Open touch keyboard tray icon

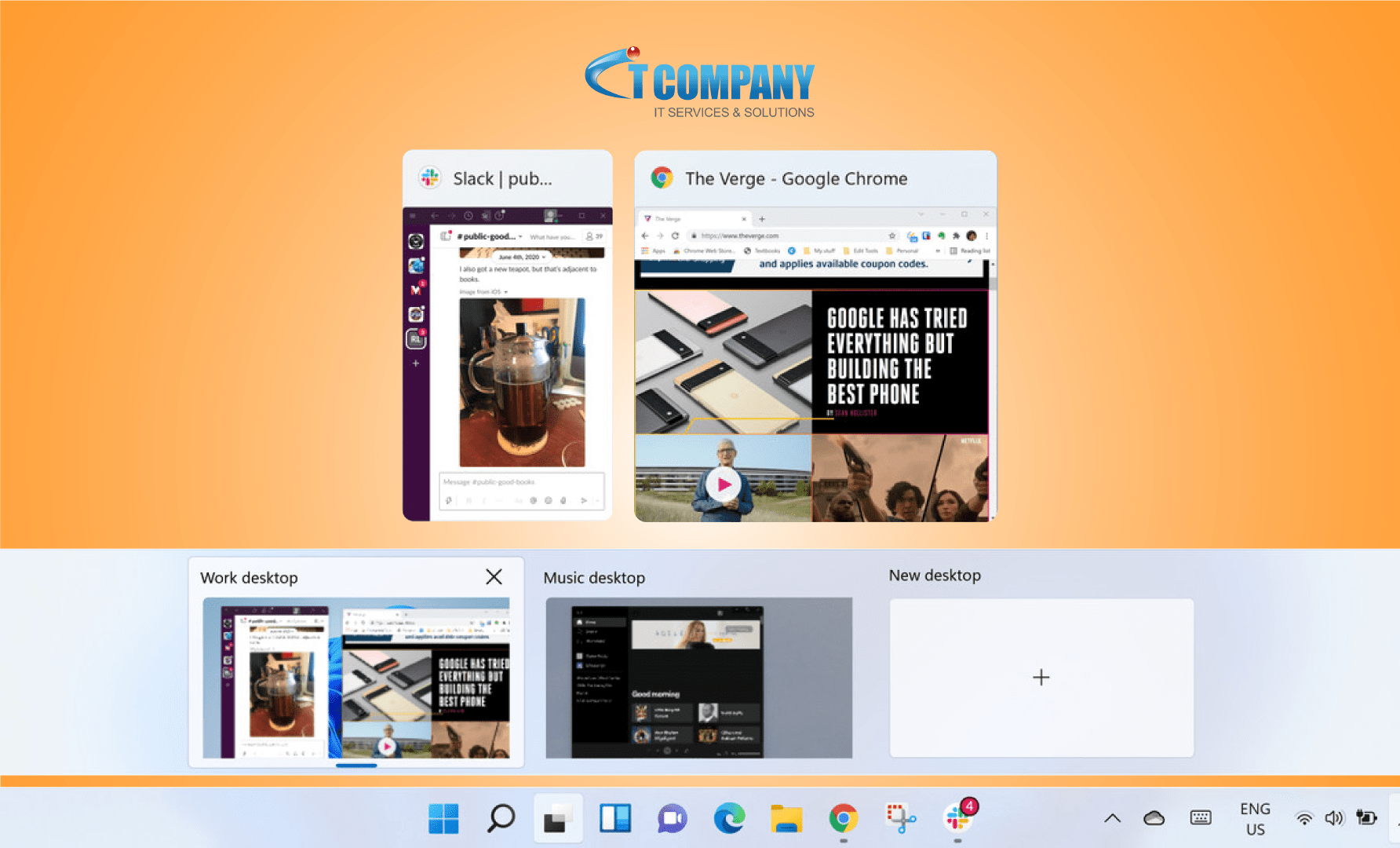(x=1201, y=818)
